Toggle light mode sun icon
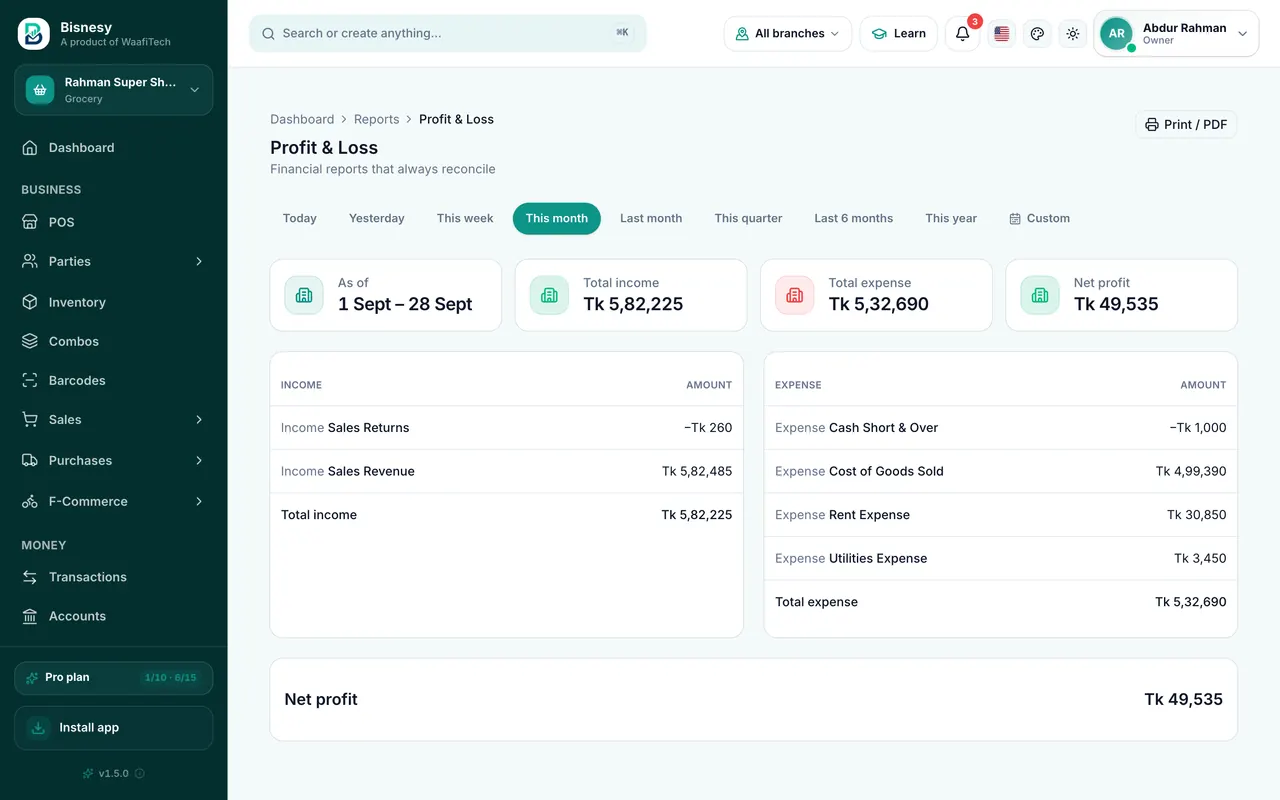This screenshot has height=800, width=1280. pyautogui.click(x=1073, y=34)
